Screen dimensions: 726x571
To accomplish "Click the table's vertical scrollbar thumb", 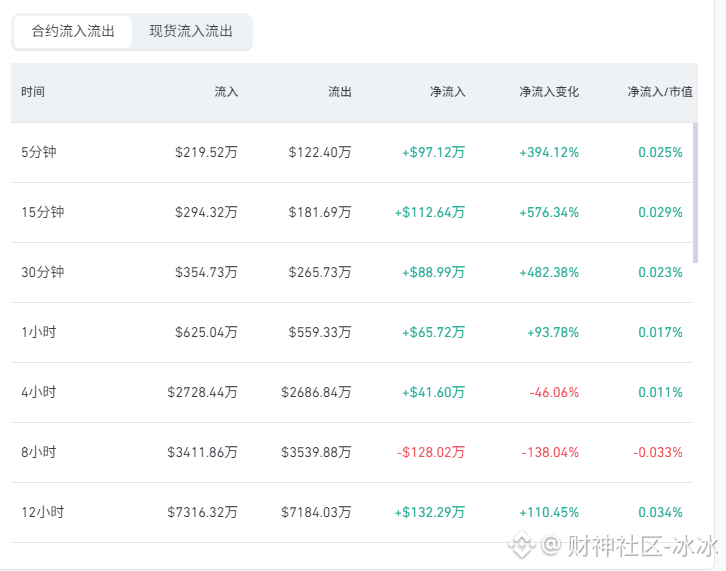I will (x=695, y=193).
